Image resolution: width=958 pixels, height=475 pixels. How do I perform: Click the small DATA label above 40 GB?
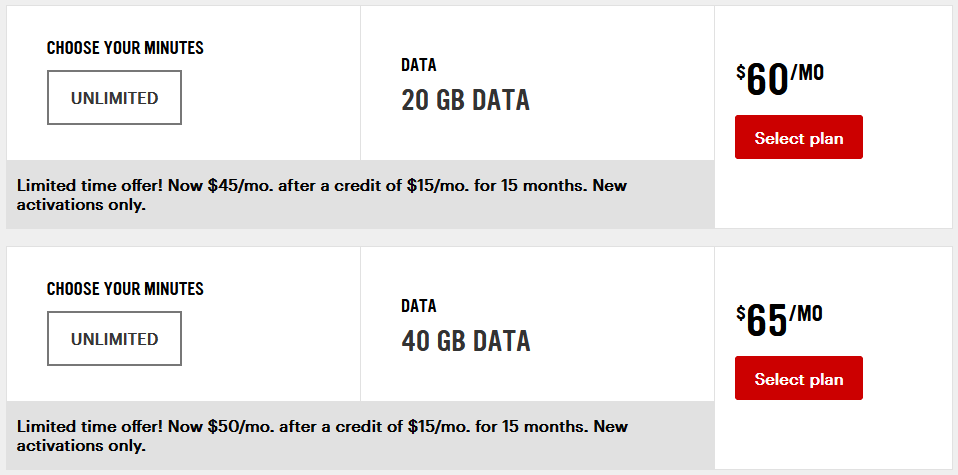coord(419,307)
